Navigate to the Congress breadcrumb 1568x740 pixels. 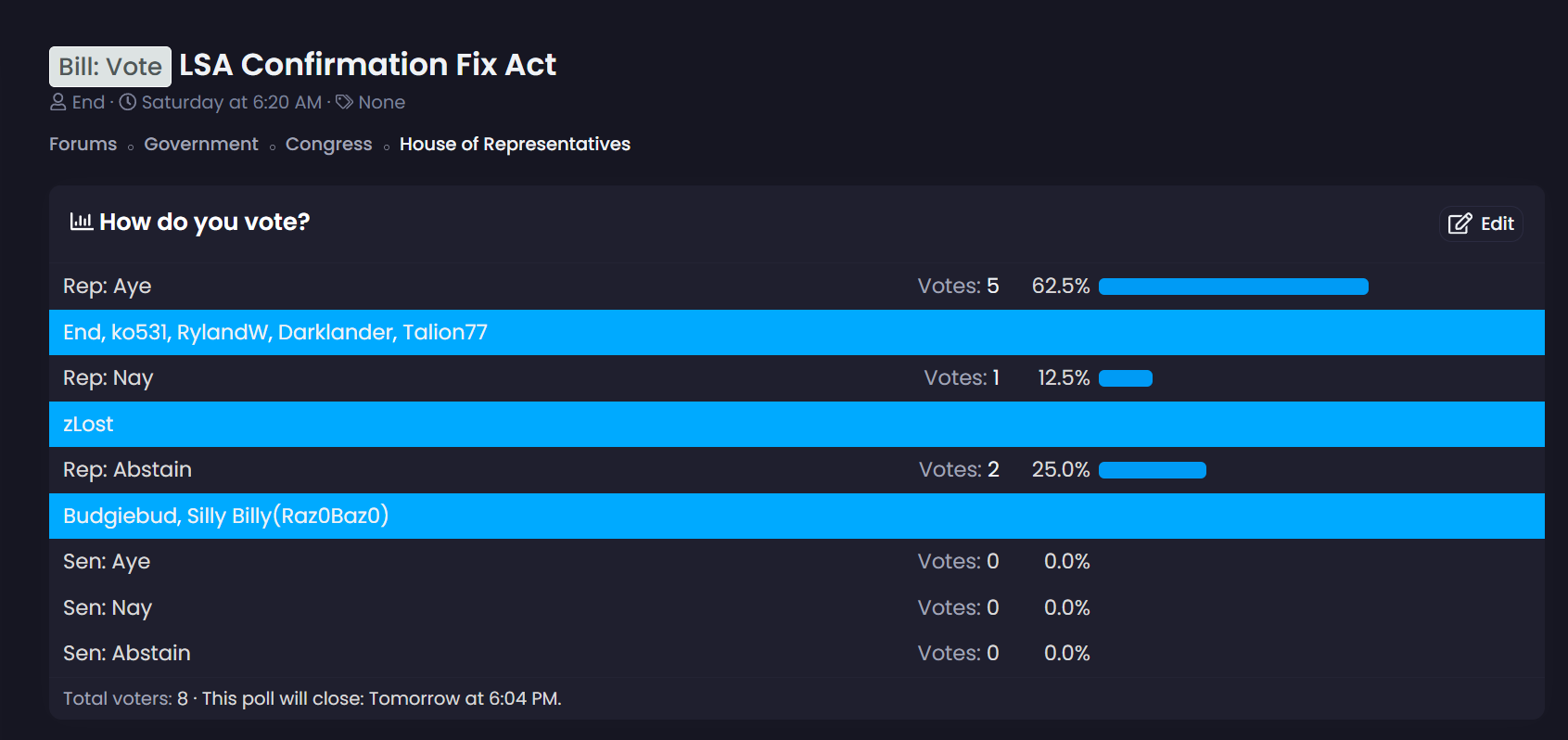coord(328,144)
